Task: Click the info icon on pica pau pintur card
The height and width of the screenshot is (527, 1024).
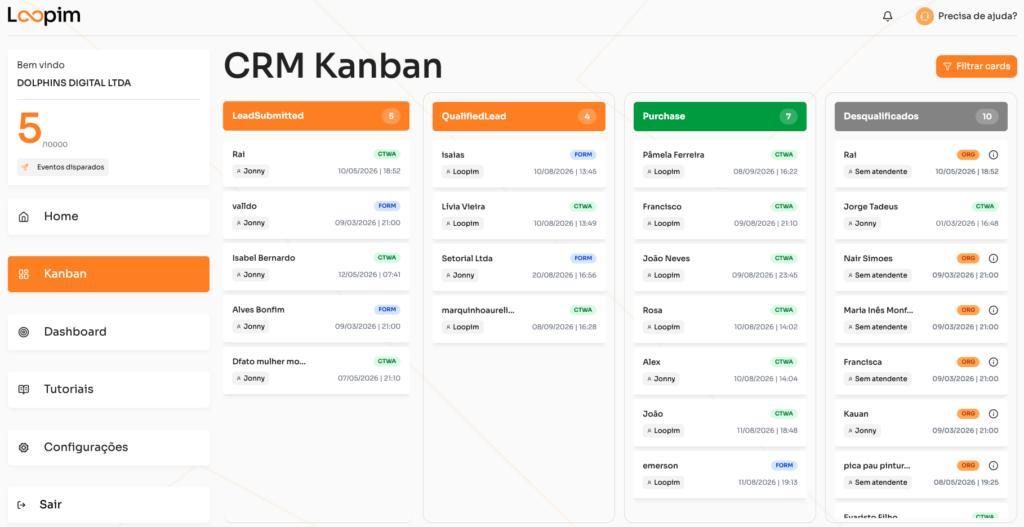Action: 993,466
